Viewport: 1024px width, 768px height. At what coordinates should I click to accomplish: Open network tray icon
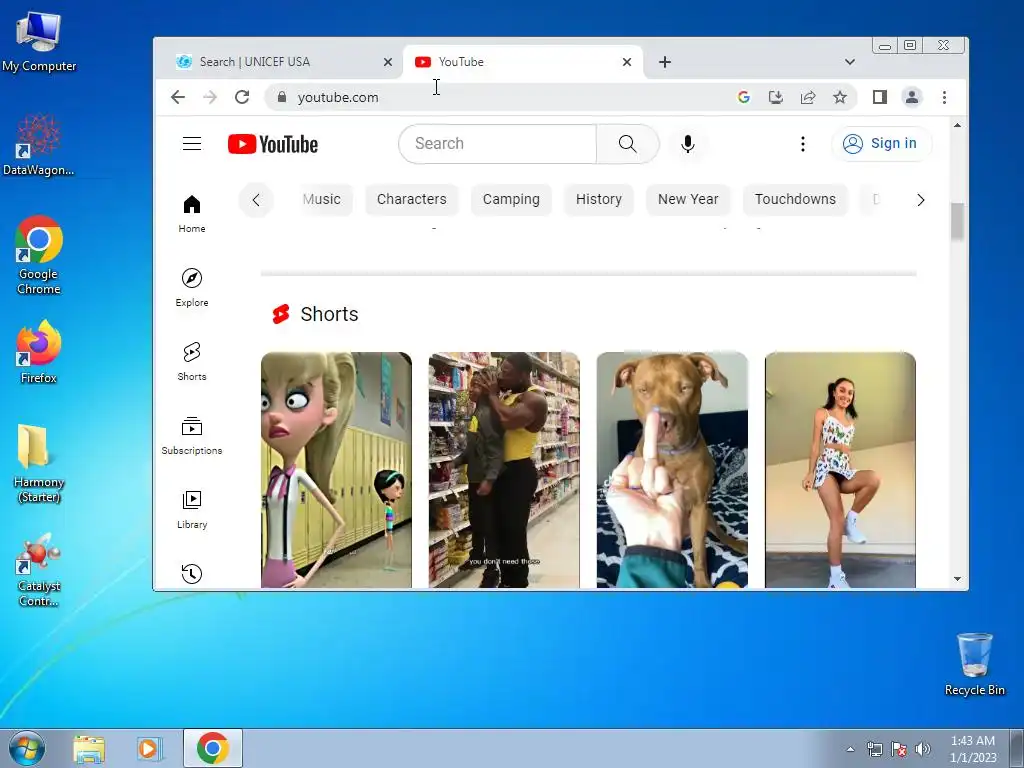click(x=874, y=749)
